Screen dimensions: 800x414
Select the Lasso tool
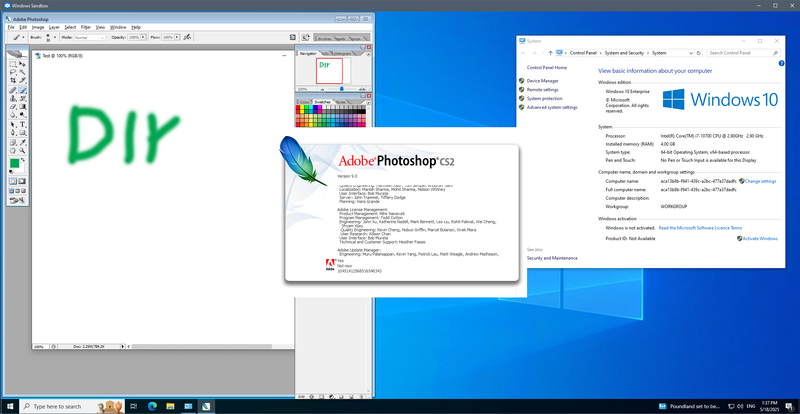point(13,72)
